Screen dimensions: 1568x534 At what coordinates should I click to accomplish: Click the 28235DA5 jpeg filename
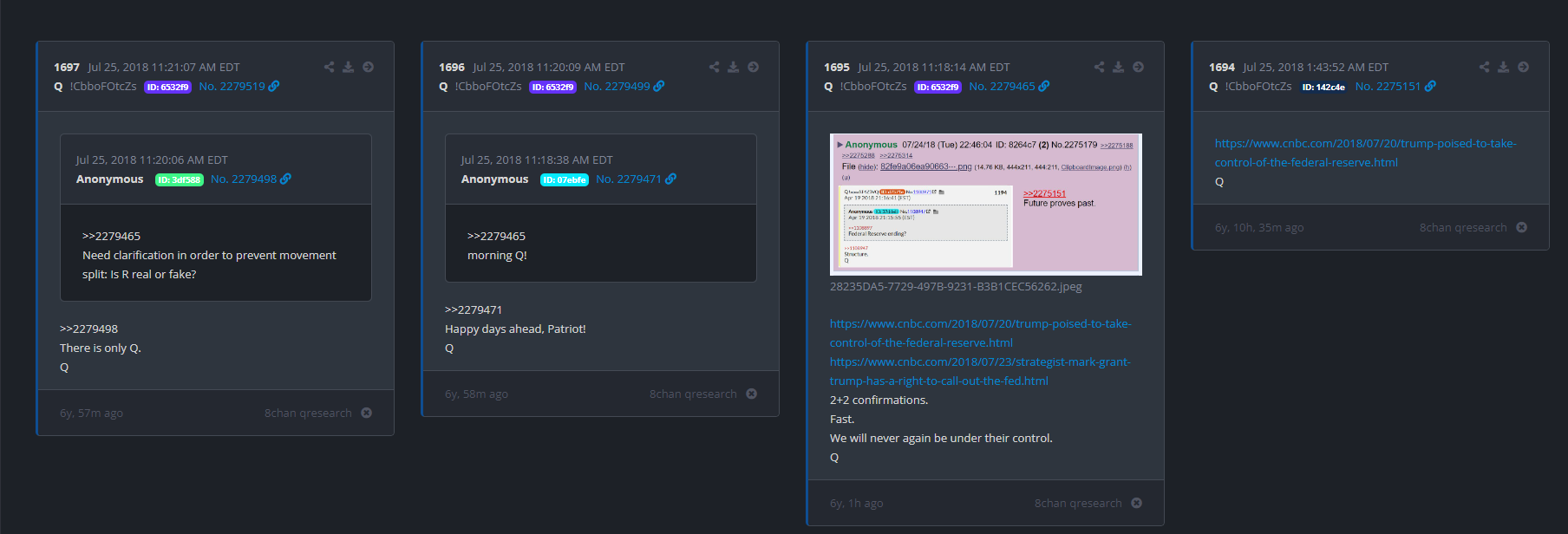[956, 286]
